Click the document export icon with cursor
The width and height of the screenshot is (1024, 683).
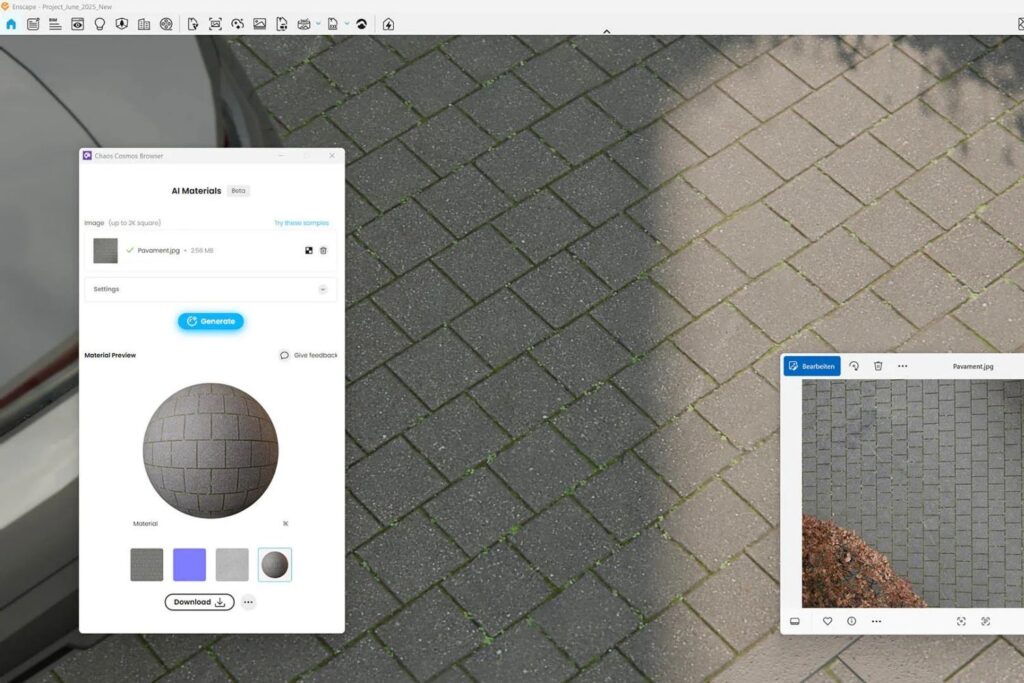[193, 24]
